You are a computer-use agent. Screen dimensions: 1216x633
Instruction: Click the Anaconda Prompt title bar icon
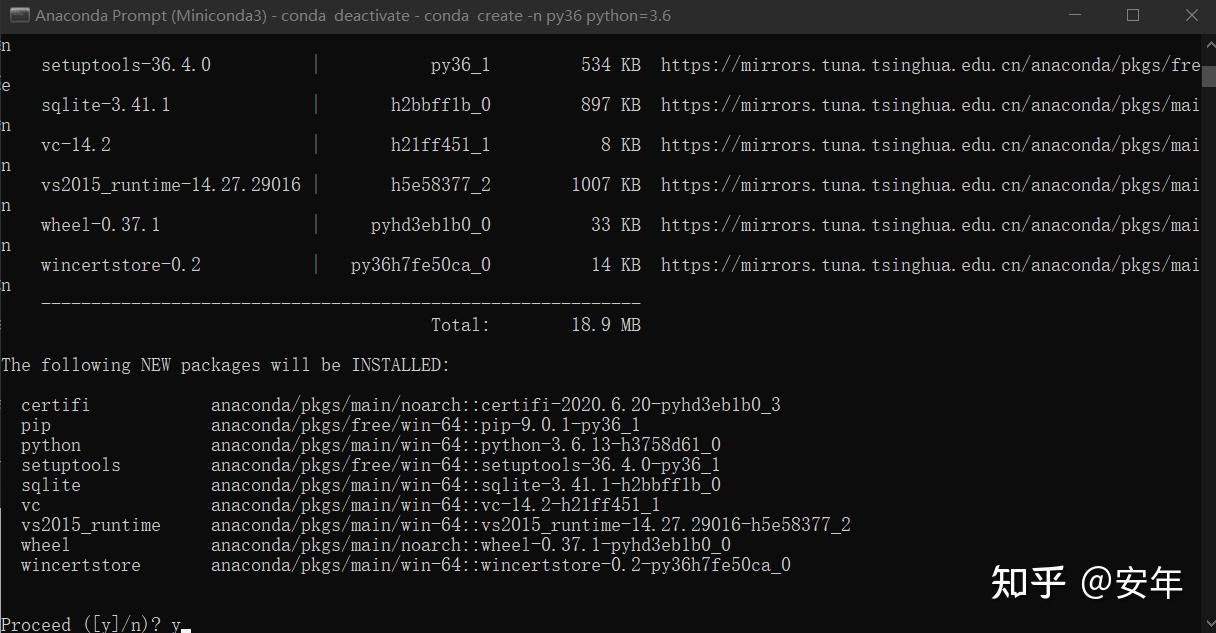pyautogui.click(x=17, y=15)
